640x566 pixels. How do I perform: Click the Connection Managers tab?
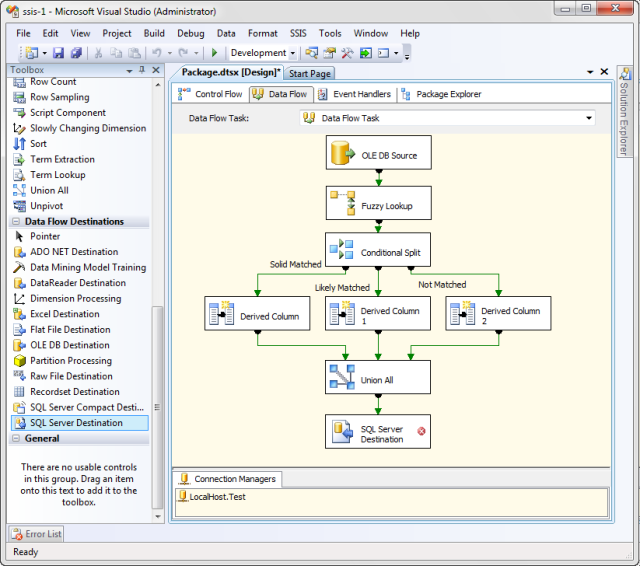pos(228,479)
